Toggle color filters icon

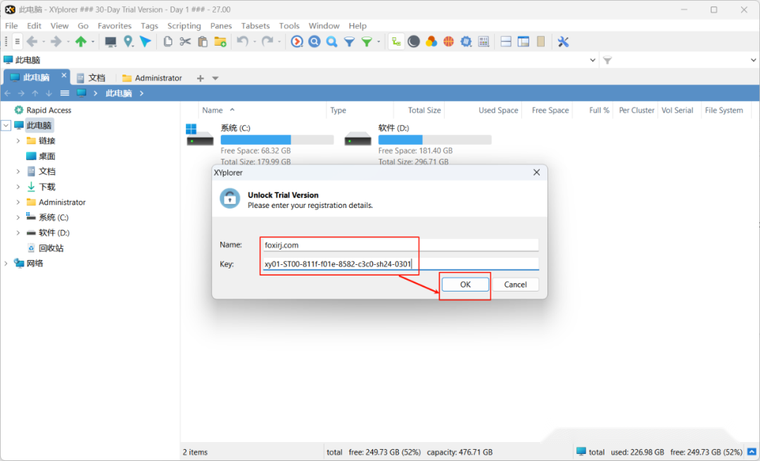coord(431,42)
